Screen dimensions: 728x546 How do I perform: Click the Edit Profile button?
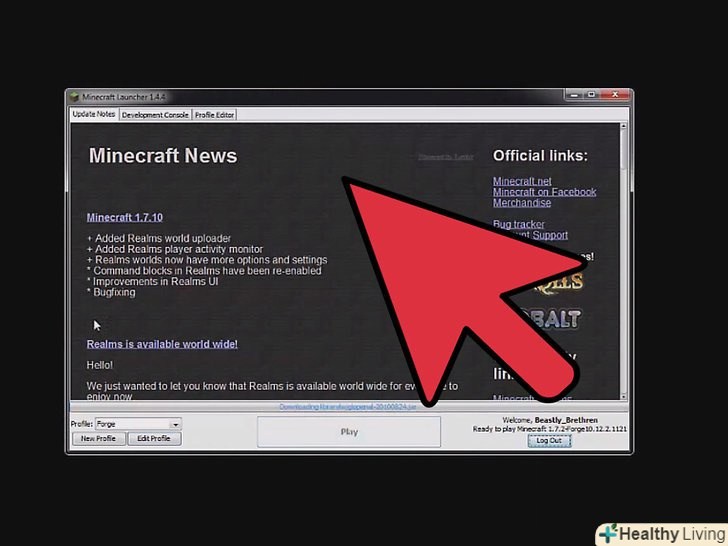pos(154,439)
